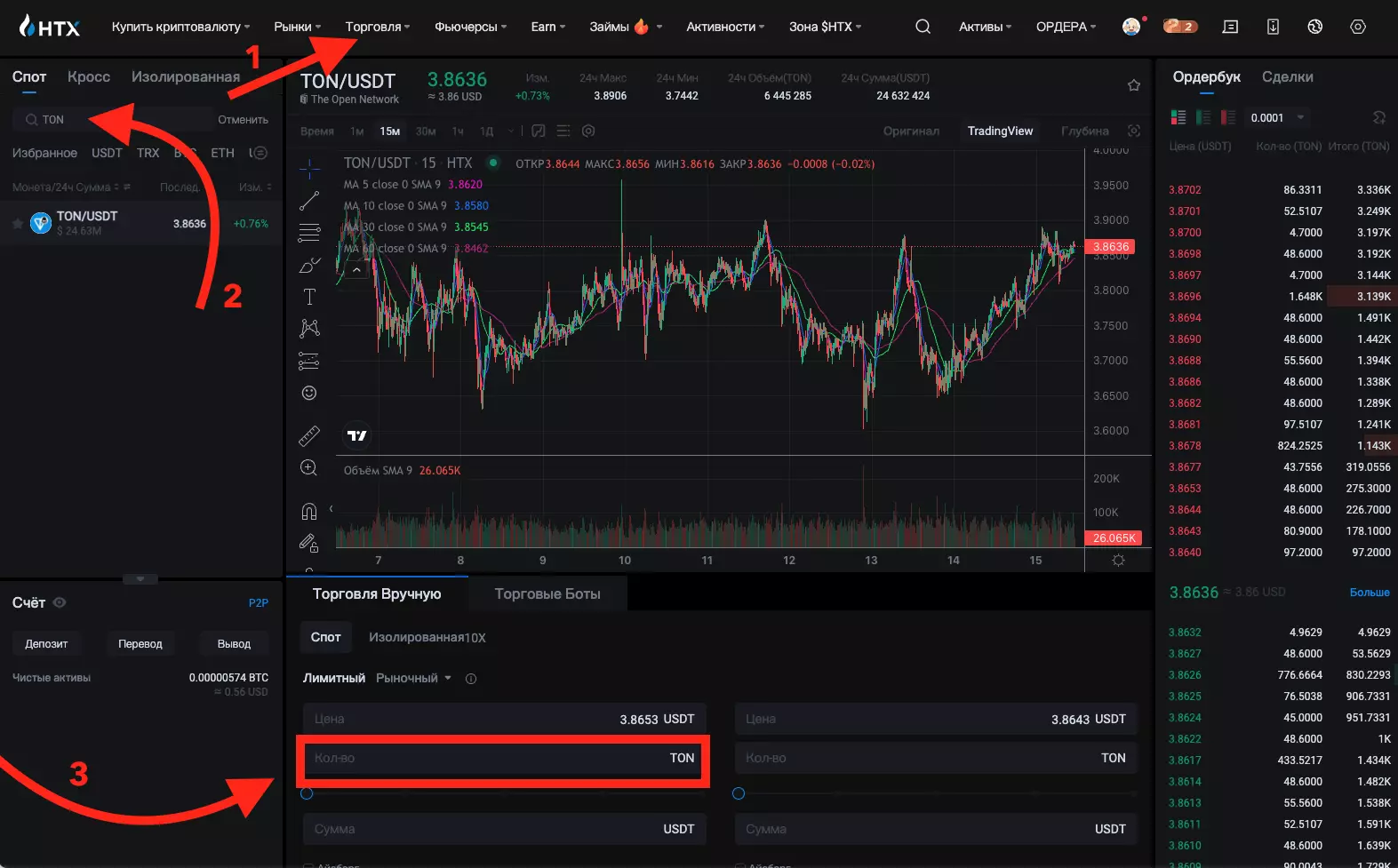
Task: Collapse the moving average legend
Action: pyautogui.click(x=356, y=270)
